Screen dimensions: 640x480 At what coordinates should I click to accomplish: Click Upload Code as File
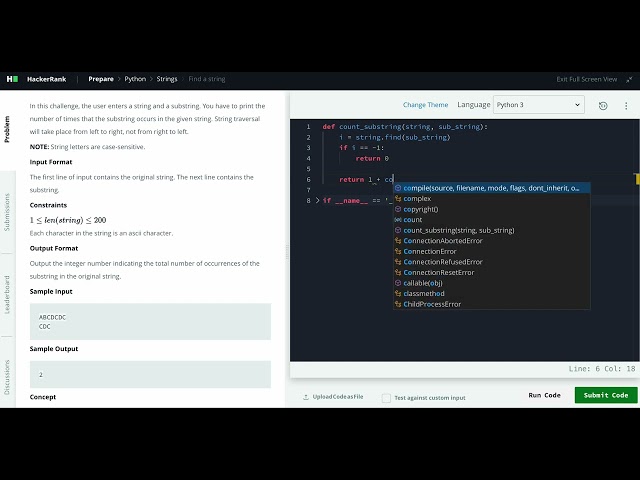pyautogui.click(x=338, y=397)
